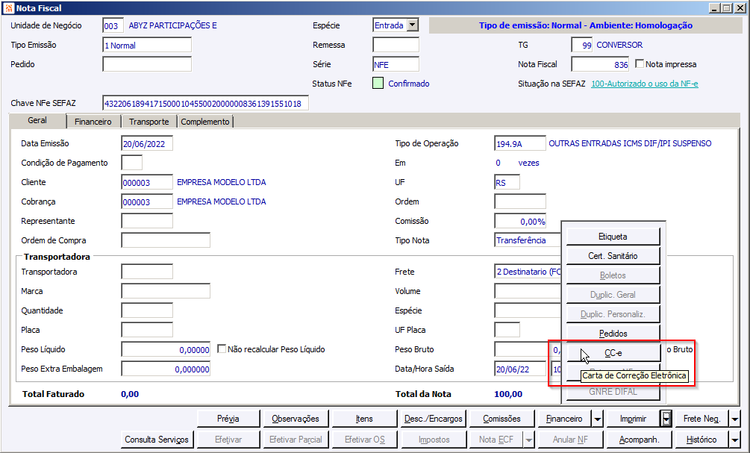Tick Não recalcular Peso Líquido checkbox
This screenshot has width=750, height=453.
[x=221, y=349]
